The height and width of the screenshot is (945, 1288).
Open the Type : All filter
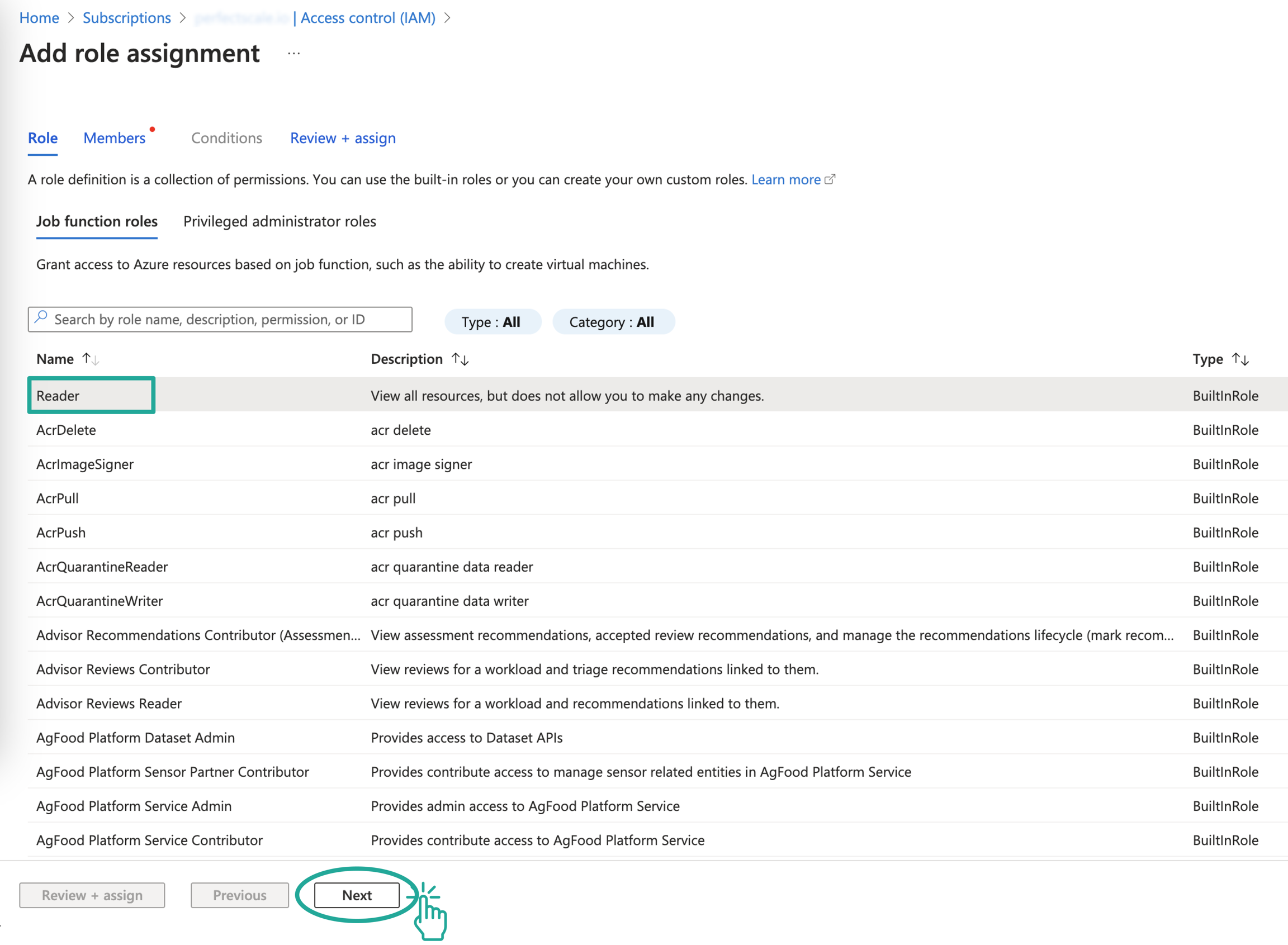491,322
